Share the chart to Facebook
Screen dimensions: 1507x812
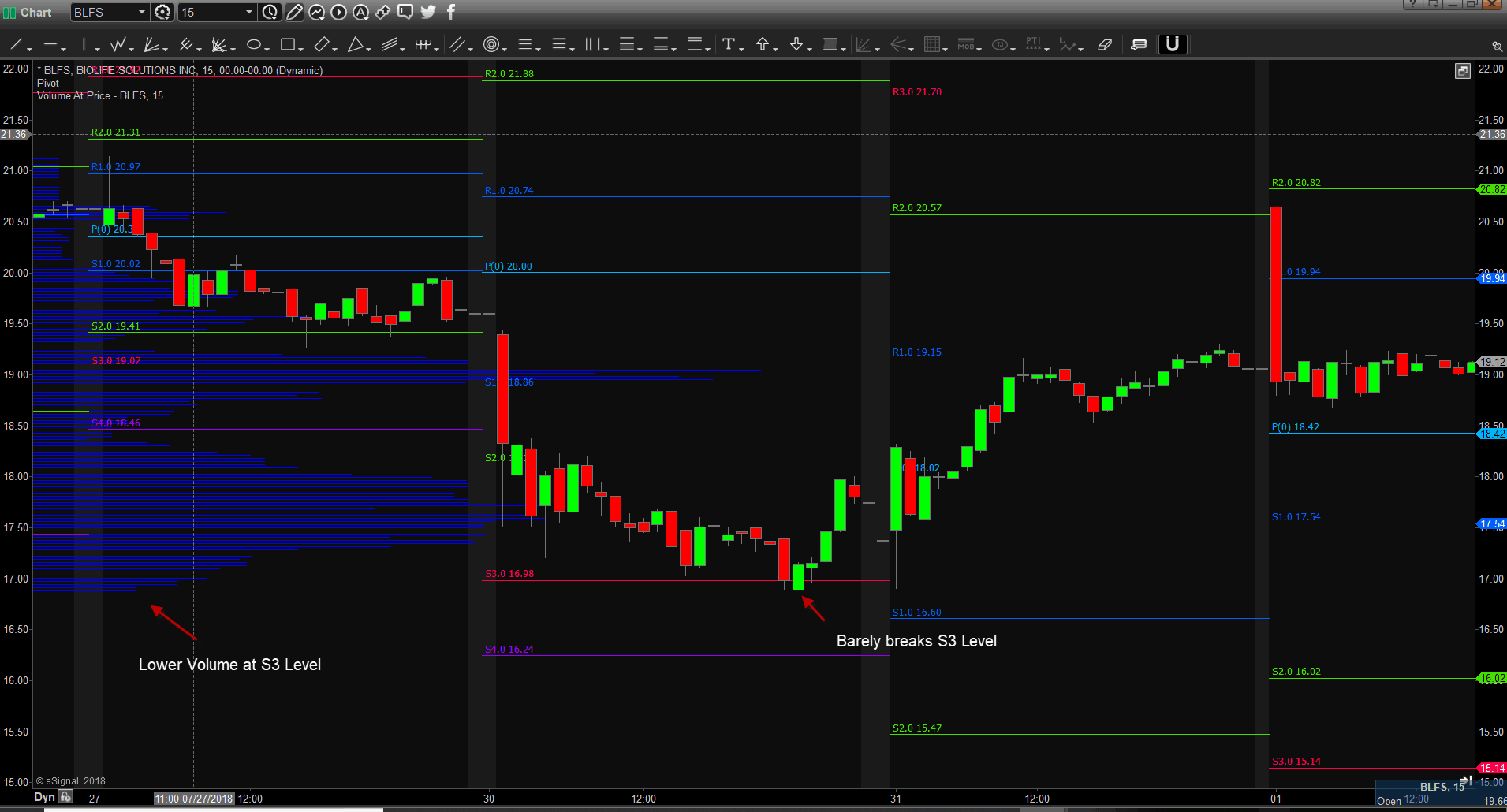[449, 12]
